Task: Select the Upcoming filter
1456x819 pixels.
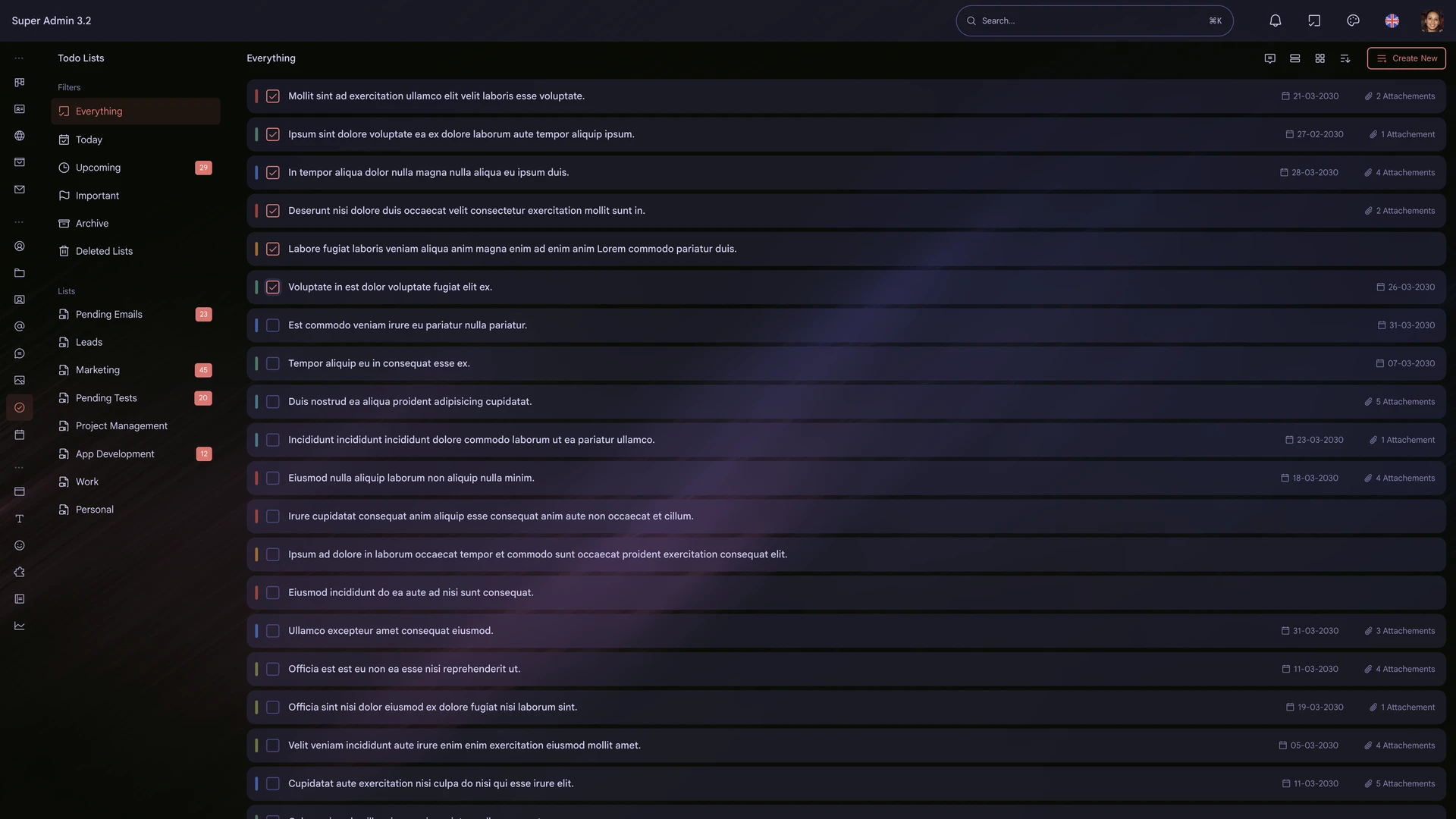Action: (x=136, y=168)
